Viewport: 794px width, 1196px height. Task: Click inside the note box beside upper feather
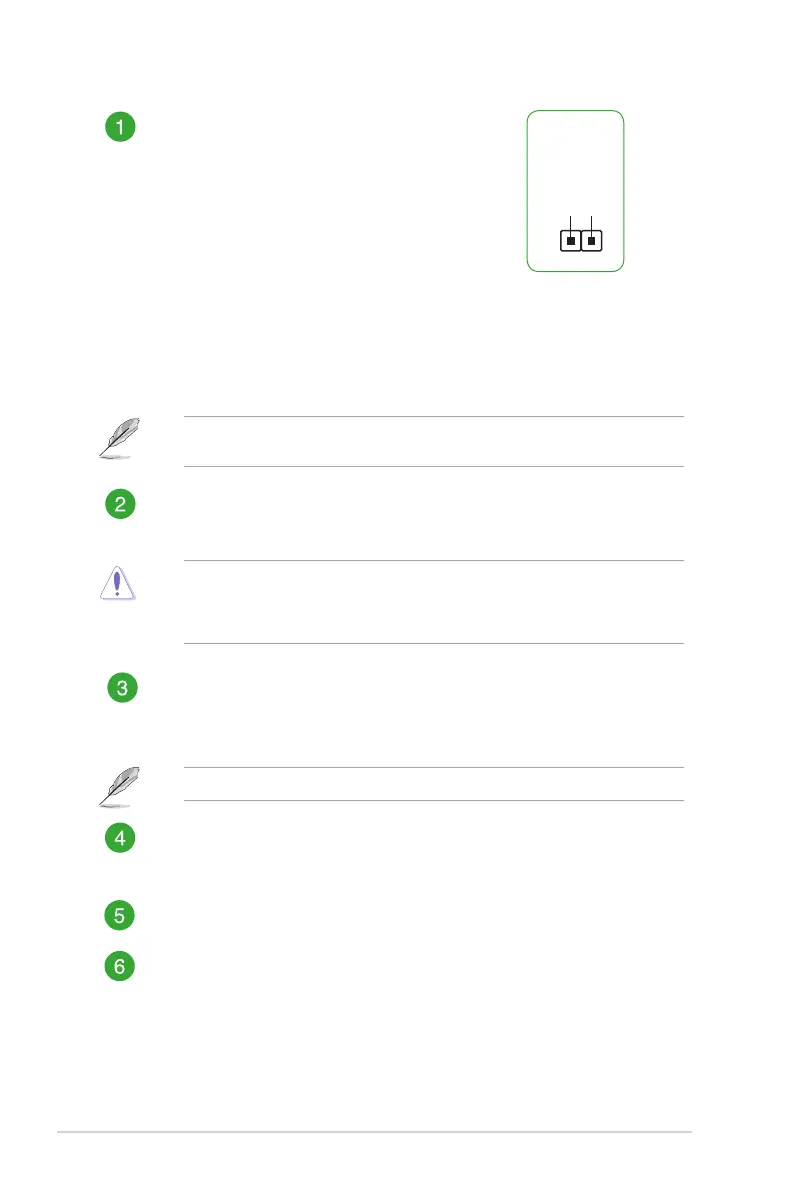(x=434, y=441)
